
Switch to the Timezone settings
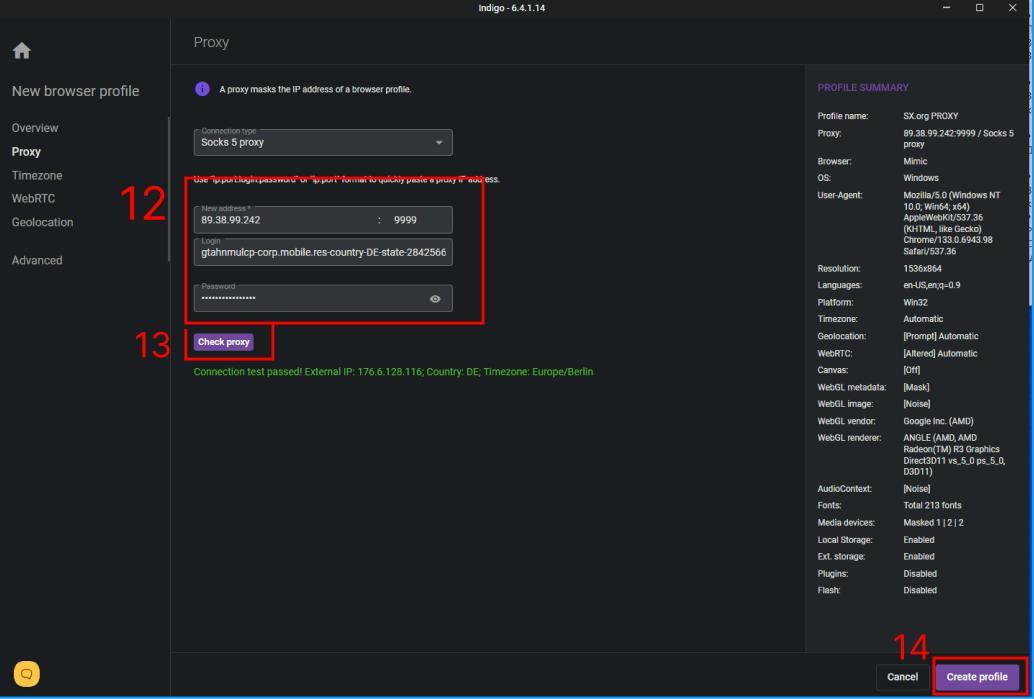point(37,175)
